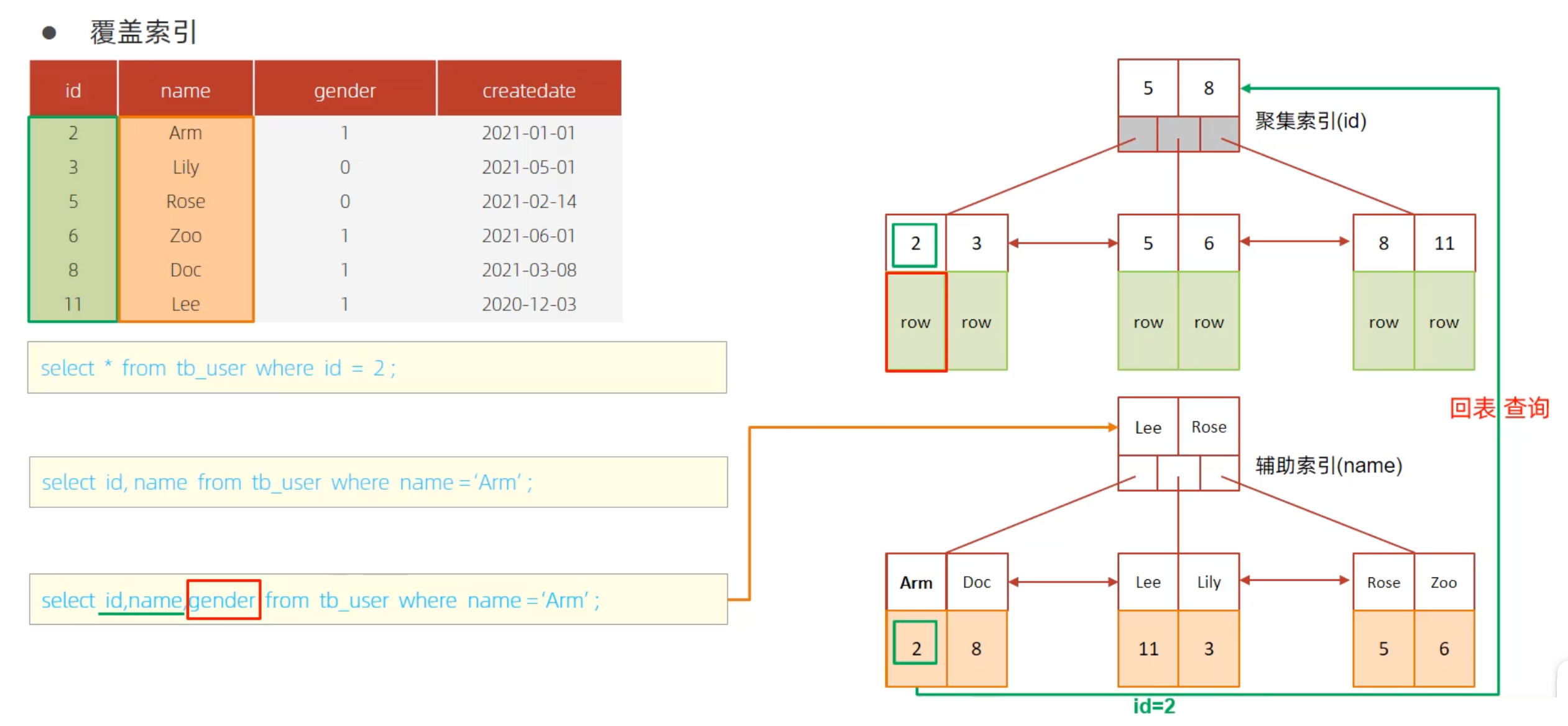Select the 'name' table header
Screen dimensions: 1568x726
[185, 89]
